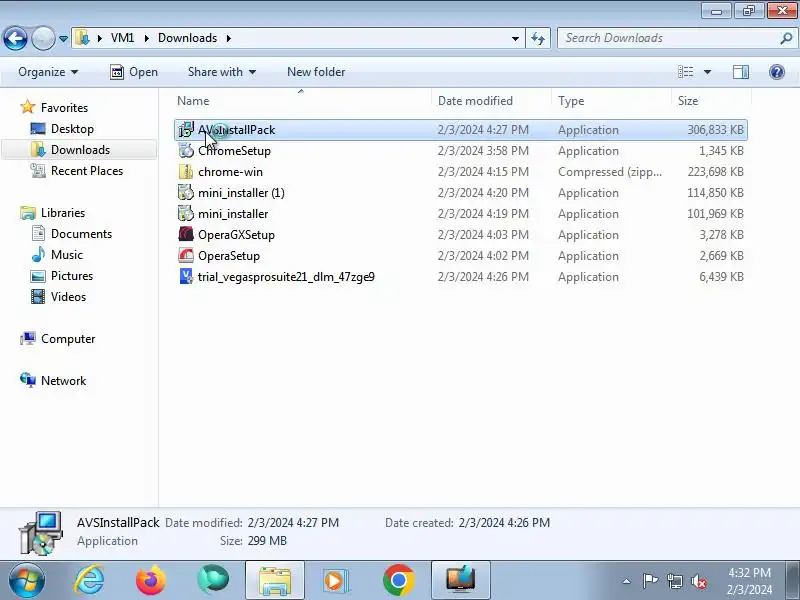The width and height of the screenshot is (800, 600).
Task: Show hidden tray icons arrow
Action: [x=626, y=581]
